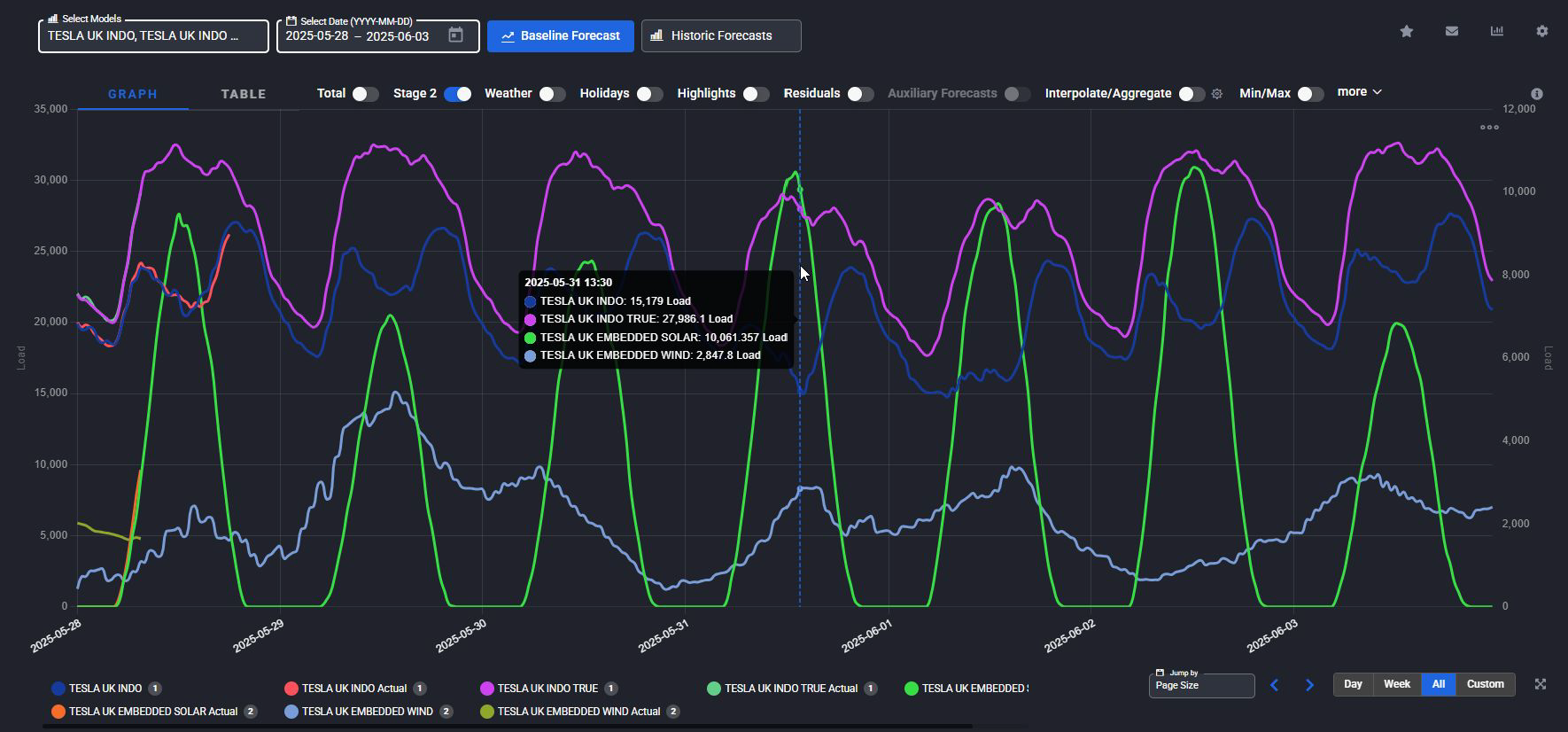
Task: Select the Custom range option
Action: click(1486, 684)
